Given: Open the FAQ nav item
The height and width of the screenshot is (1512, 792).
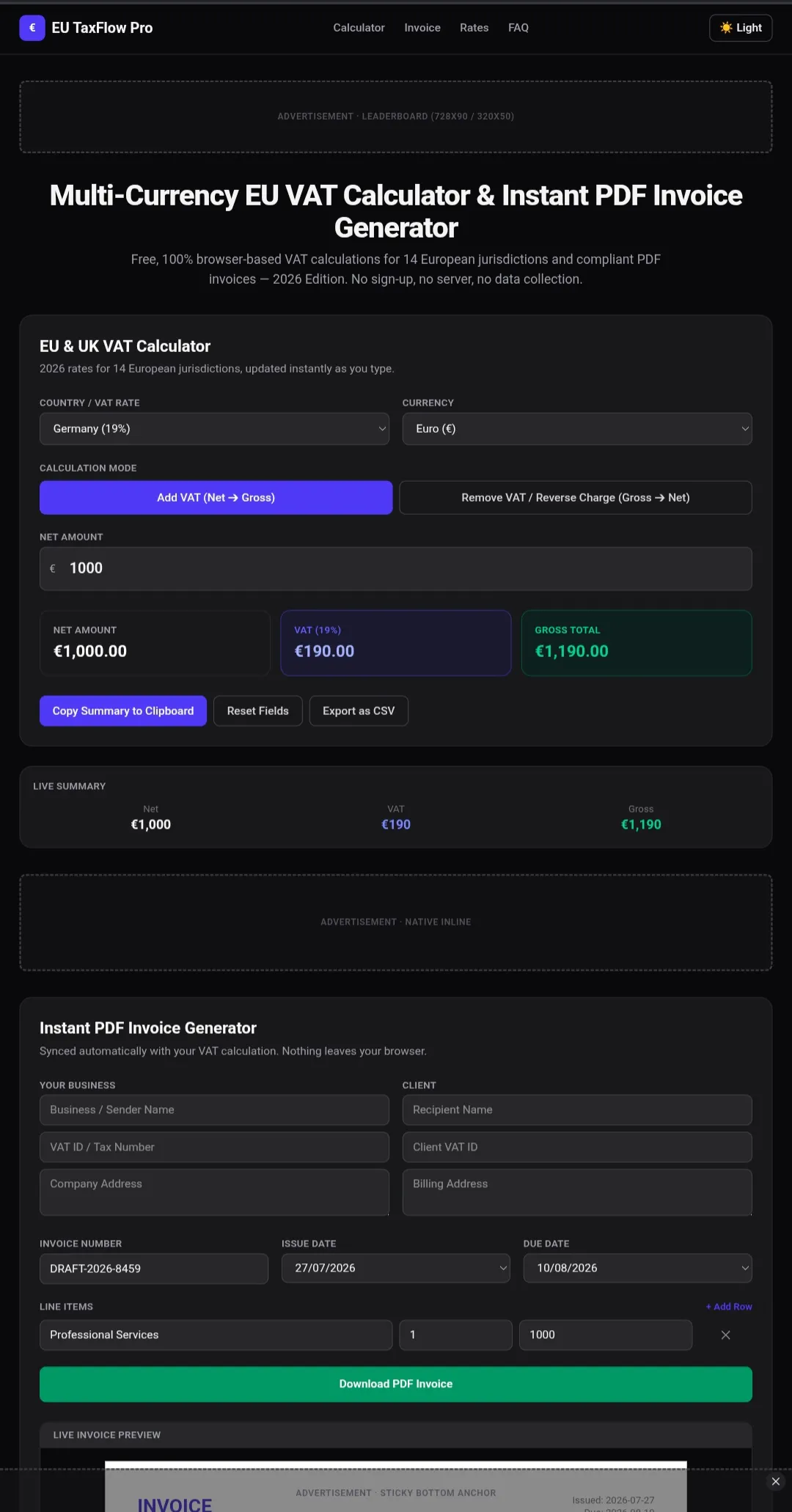Looking at the screenshot, I should point(518,28).
